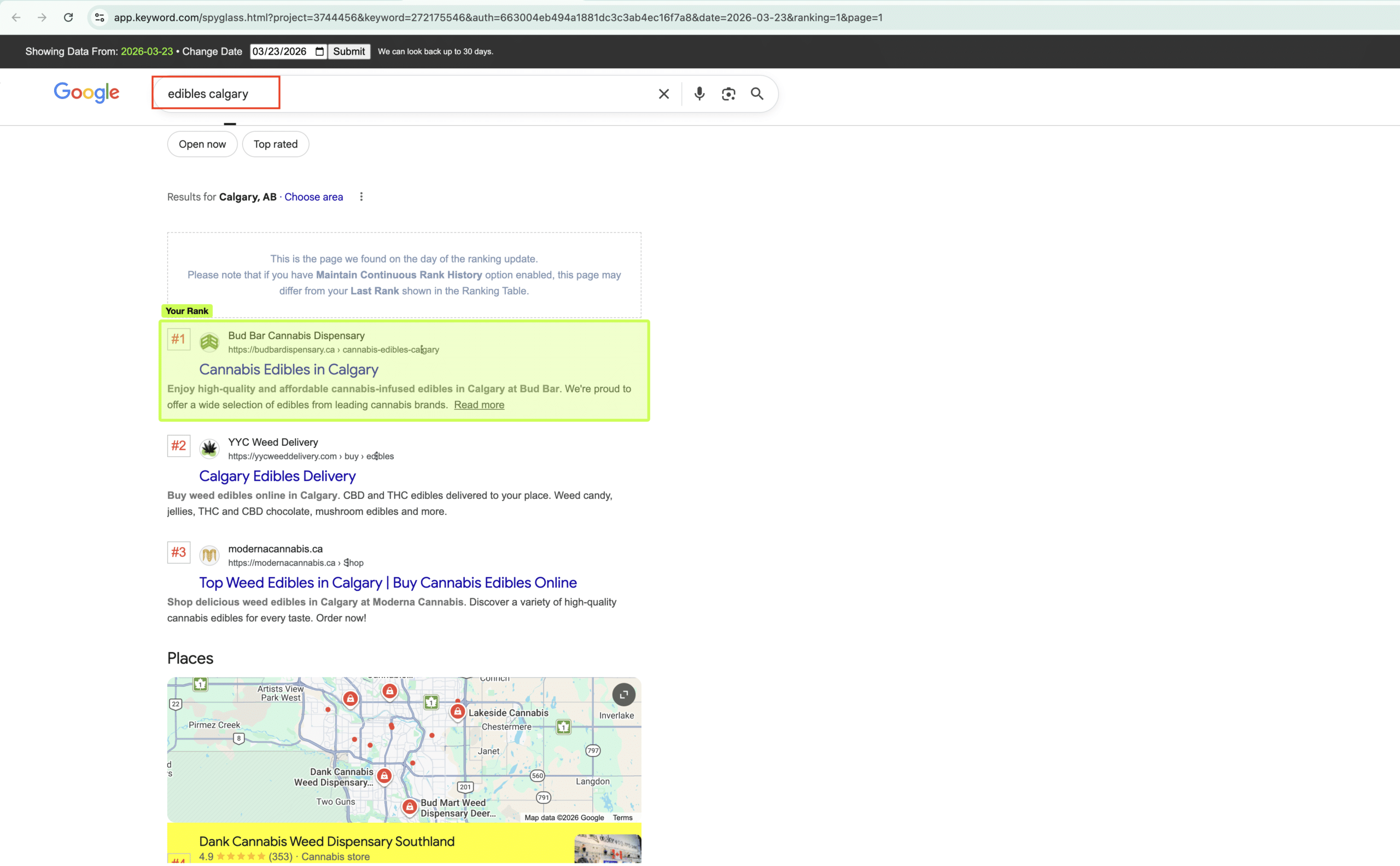Viewport: 1400px width, 866px height.
Task: Go back in browser history
Action: coord(16,17)
